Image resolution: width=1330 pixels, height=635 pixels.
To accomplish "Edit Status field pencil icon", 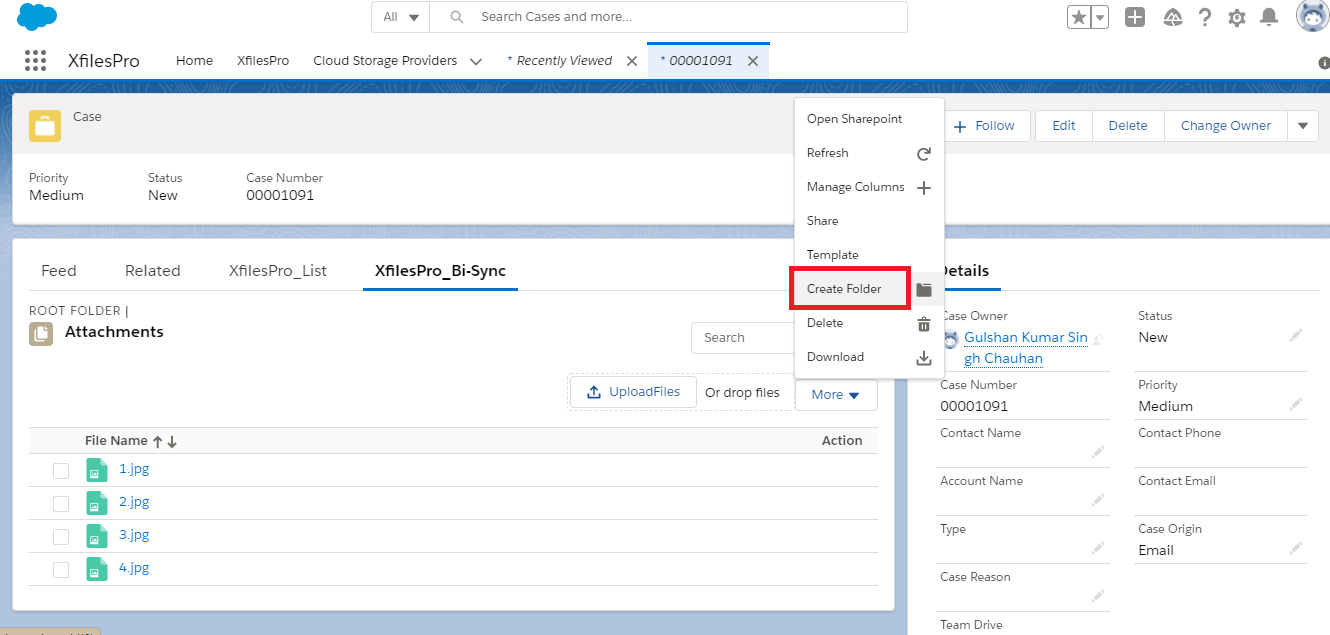I will (1296, 336).
